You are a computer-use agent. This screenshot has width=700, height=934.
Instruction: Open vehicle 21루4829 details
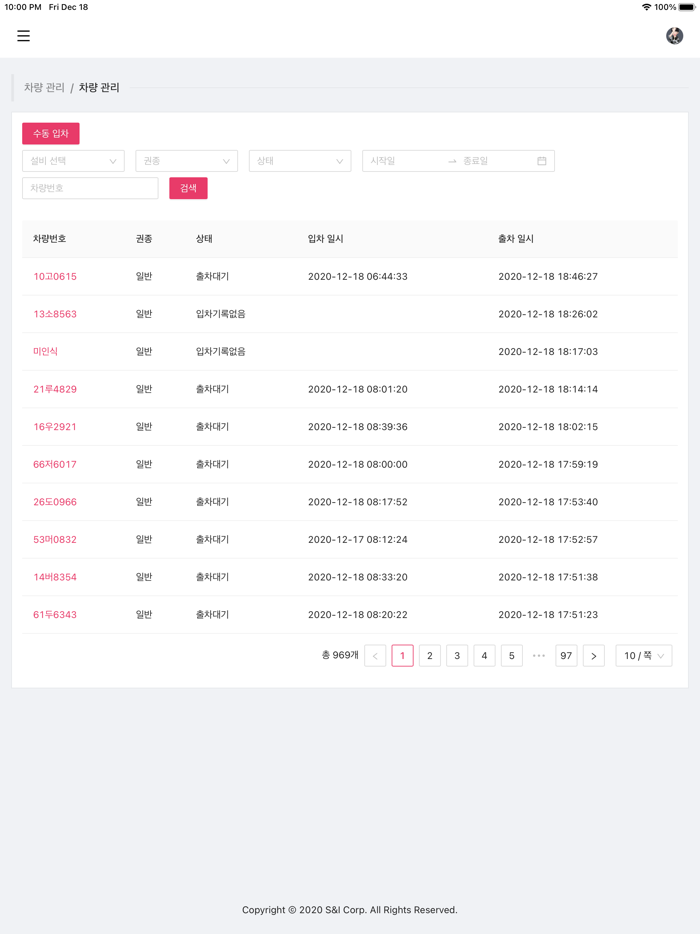[x=55, y=389]
